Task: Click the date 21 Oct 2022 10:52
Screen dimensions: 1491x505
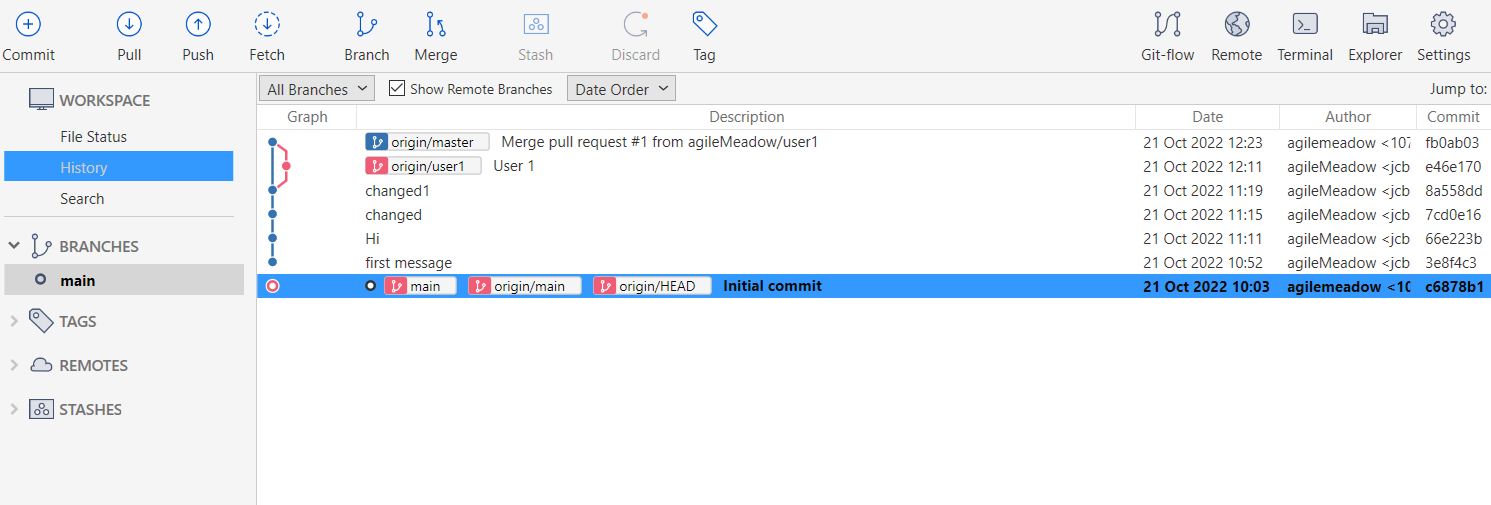Action: 1203,262
